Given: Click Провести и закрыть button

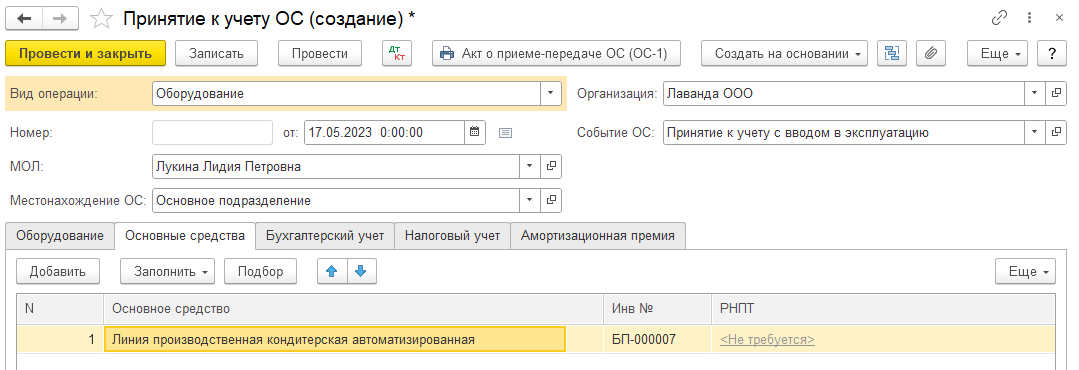Looking at the screenshot, I should tap(85, 54).
